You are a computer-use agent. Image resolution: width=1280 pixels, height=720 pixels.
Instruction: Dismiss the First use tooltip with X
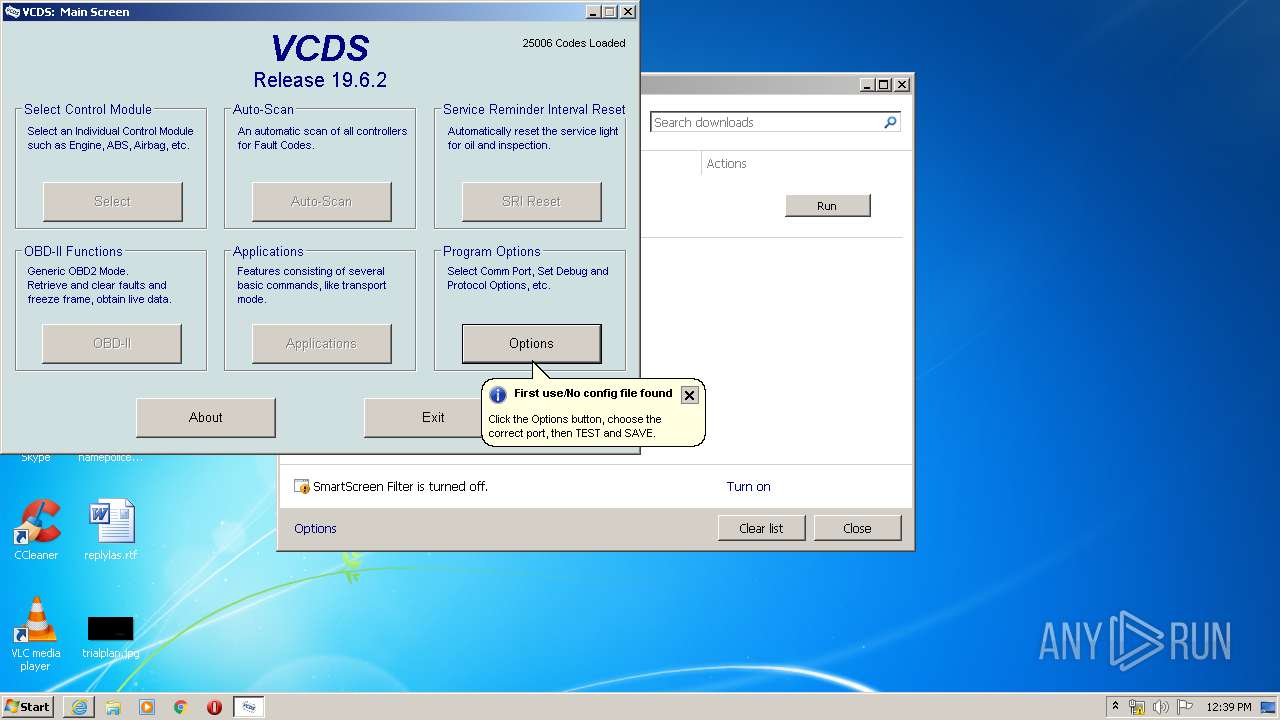coord(689,395)
